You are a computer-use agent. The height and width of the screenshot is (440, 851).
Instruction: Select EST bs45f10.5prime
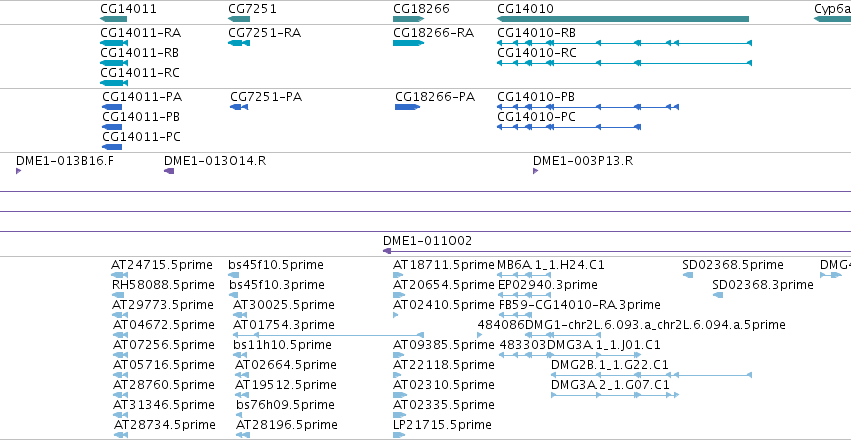point(276,265)
